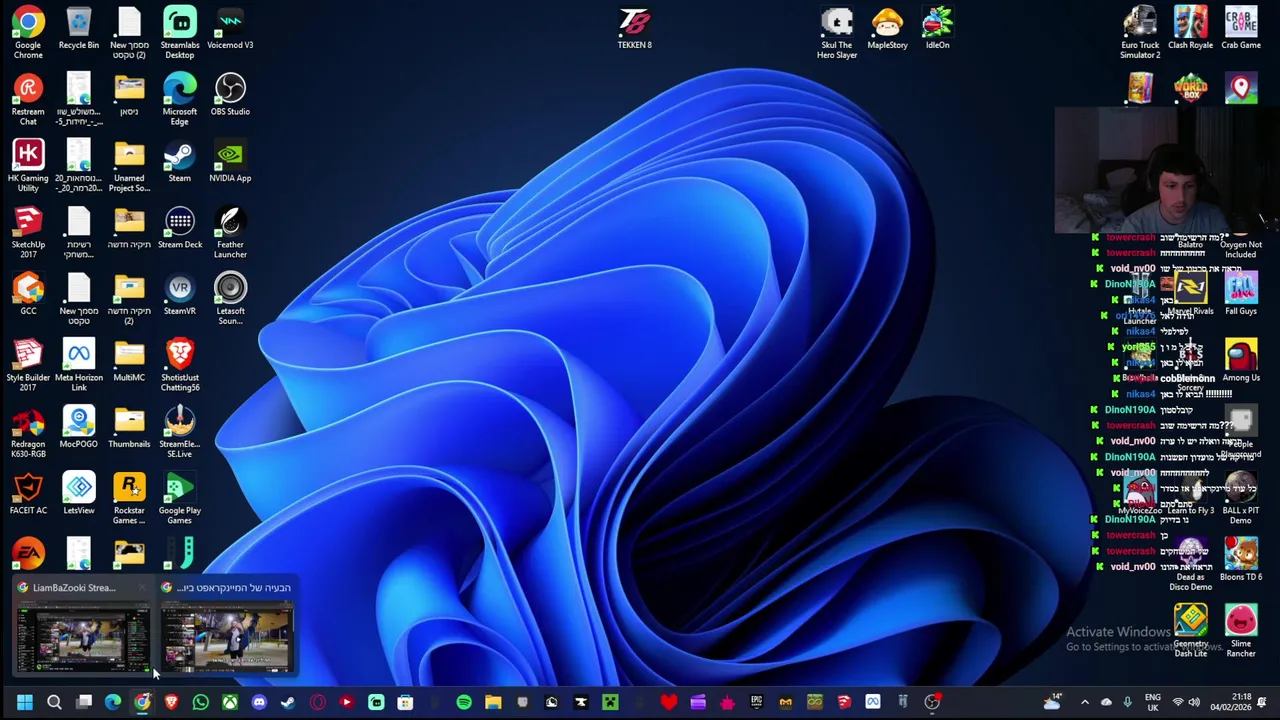Open the NVIDIA App desktop shortcut
Image resolution: width=1280 pixels, height=720 pixels.
tap(230, 161)
